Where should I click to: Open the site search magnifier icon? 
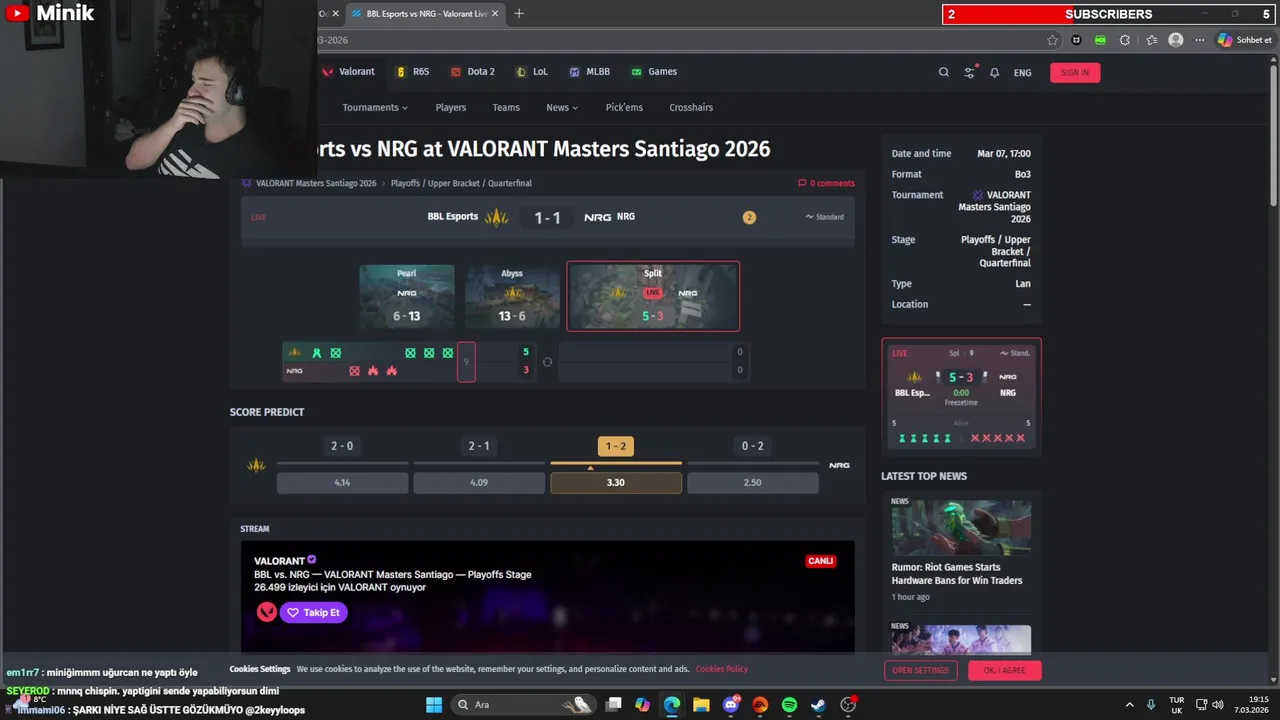(943, 72)
